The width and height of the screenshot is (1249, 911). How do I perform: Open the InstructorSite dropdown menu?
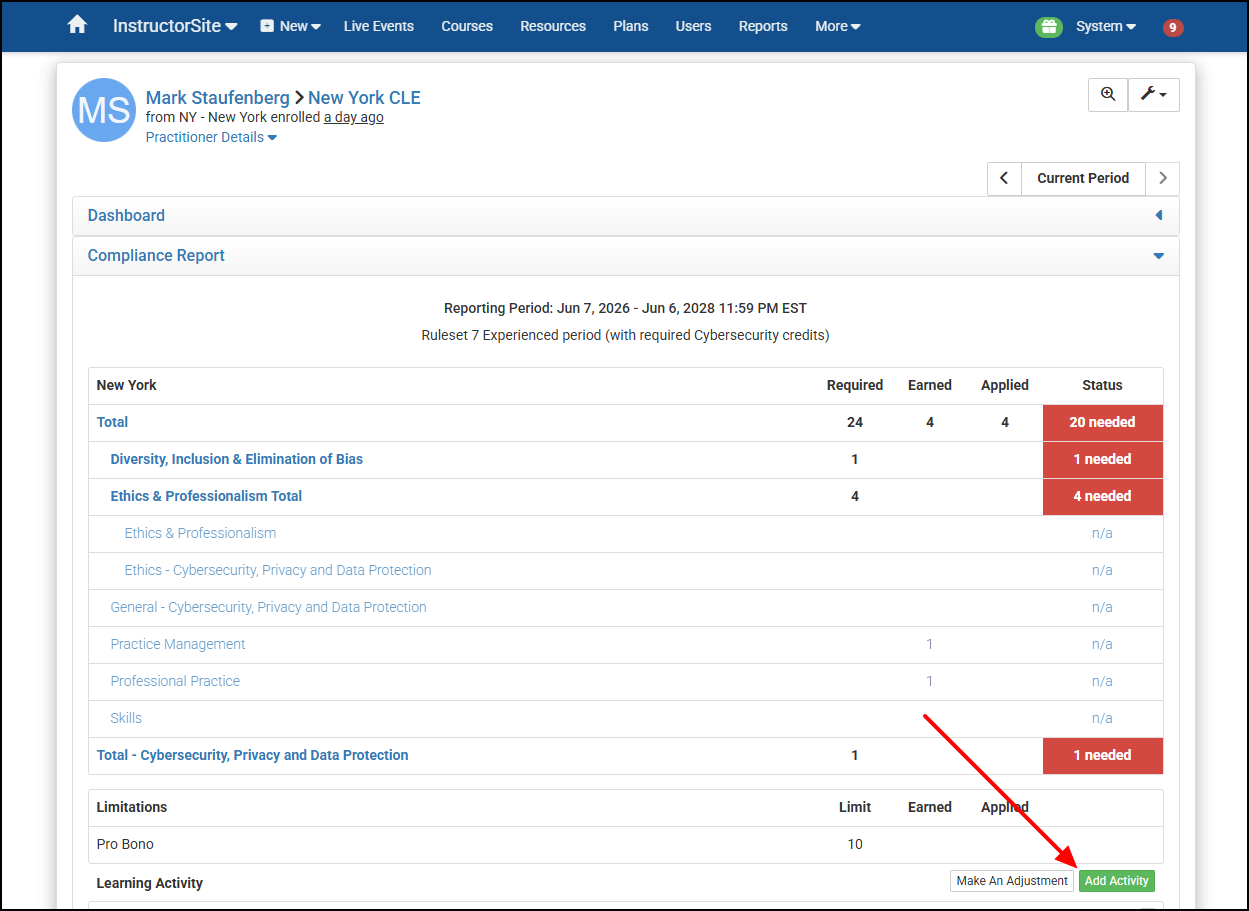tap(175, 26)
